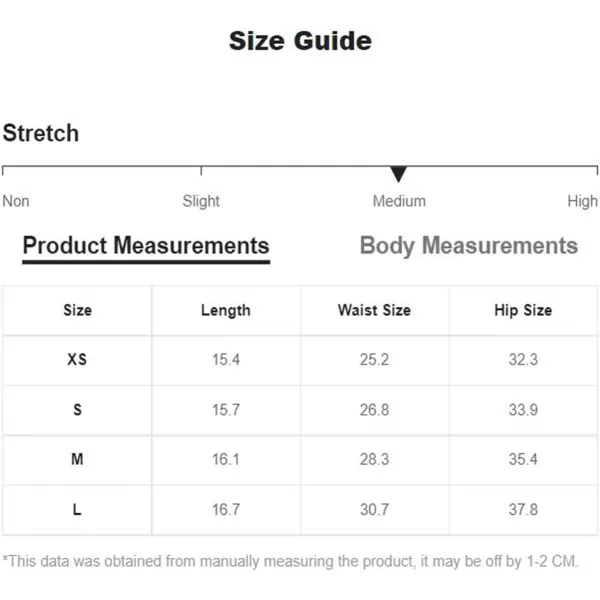Select the L hip value 37.8
This screenshot has width=600, height=600.
click(x=523, y=510)
